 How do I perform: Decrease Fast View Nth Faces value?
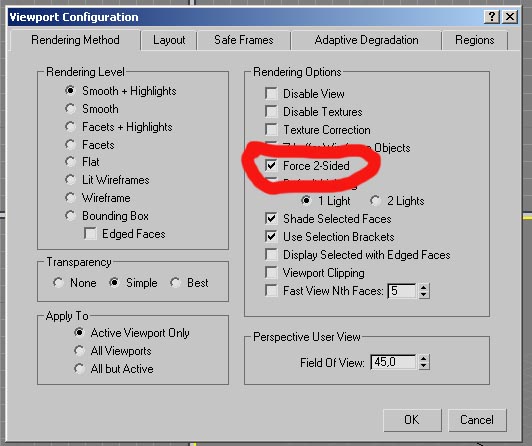coord(423,295)
